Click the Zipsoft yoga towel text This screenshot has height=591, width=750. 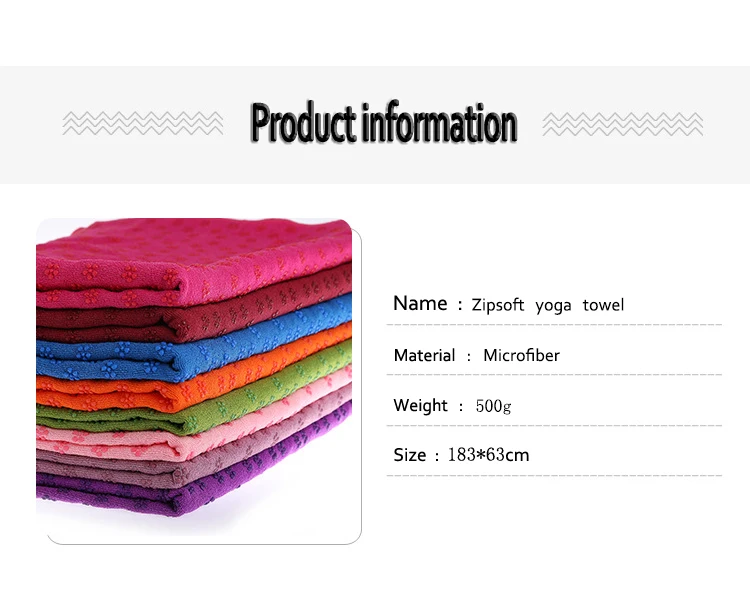tap(548, 305)
